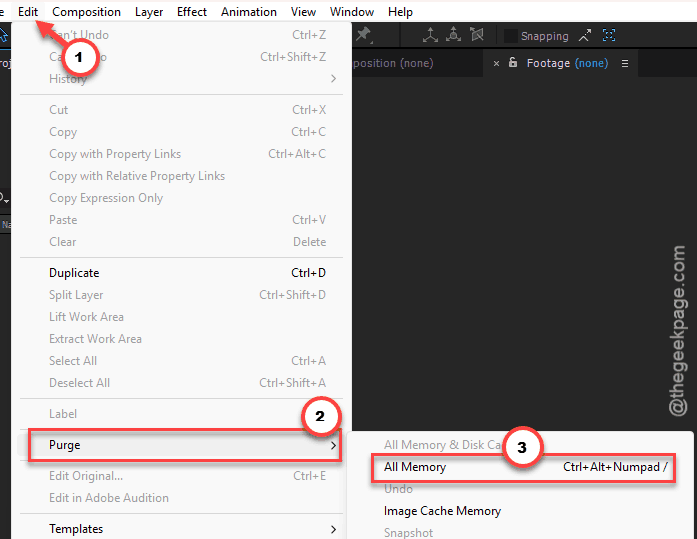Expand the History submenu arrow

pyautogui.click(x=333, y=79)
